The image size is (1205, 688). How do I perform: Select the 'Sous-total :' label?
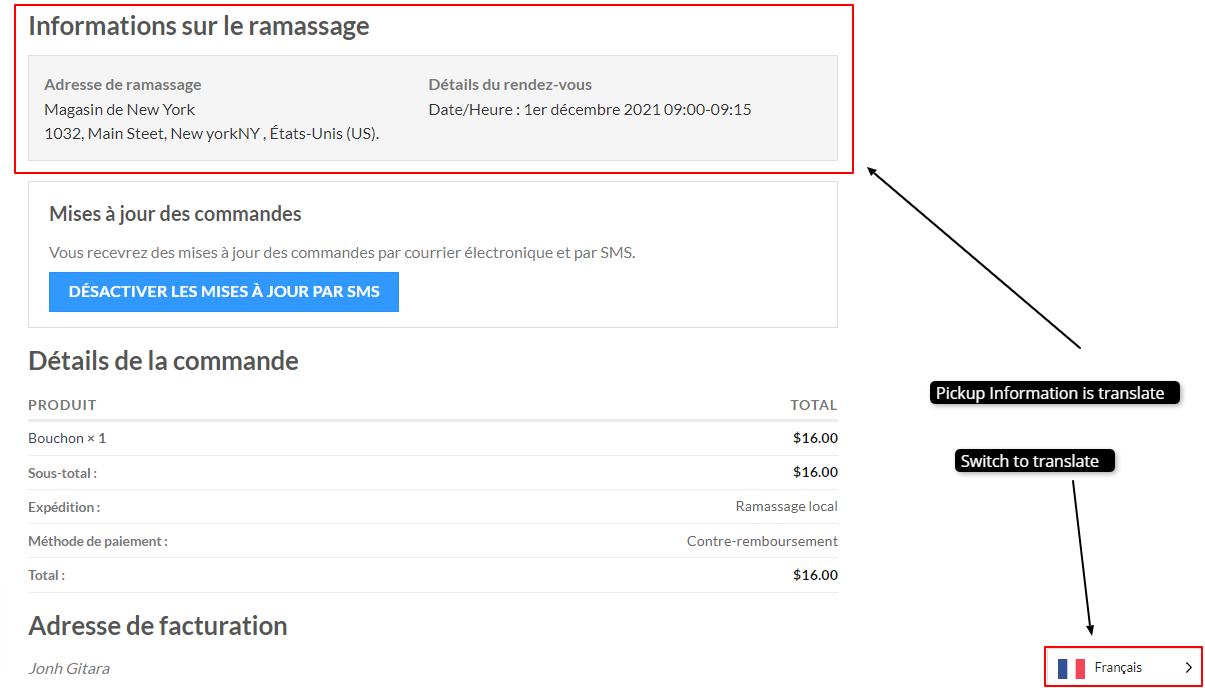[x=62, y=473]
